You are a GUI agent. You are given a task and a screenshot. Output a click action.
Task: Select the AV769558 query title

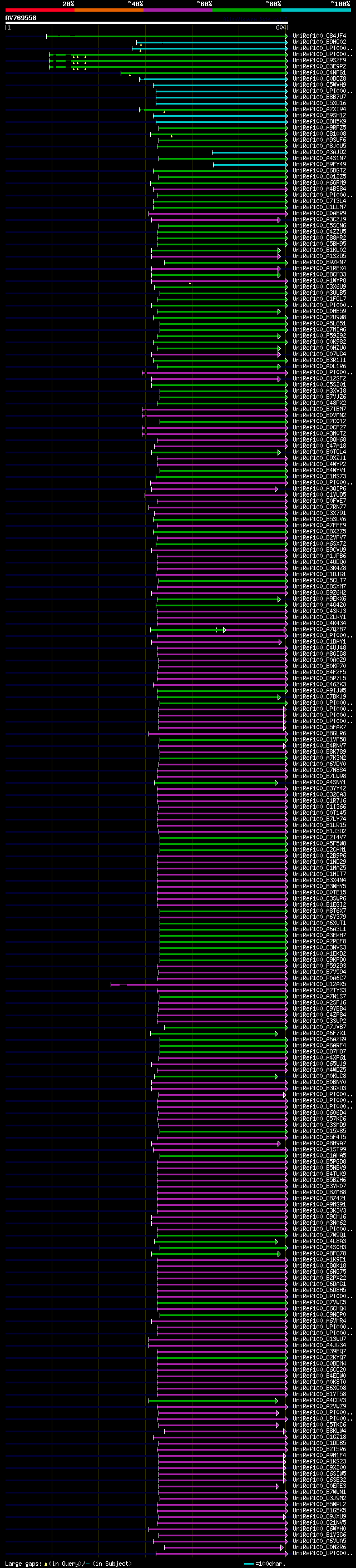pyautogui.click(x=21, y=18)
